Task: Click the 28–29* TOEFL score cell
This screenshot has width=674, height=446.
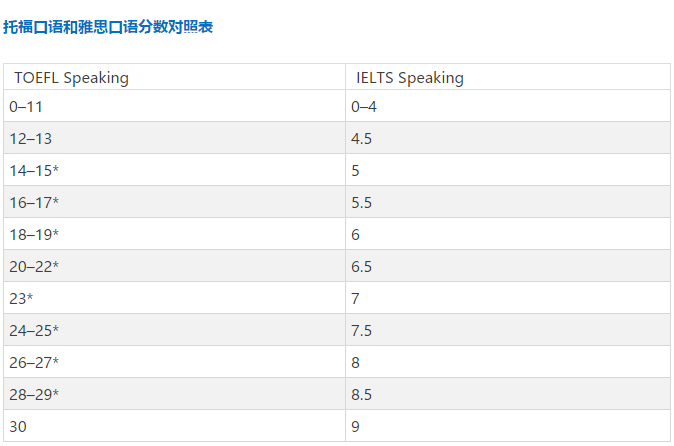Action: coord(34,394)
